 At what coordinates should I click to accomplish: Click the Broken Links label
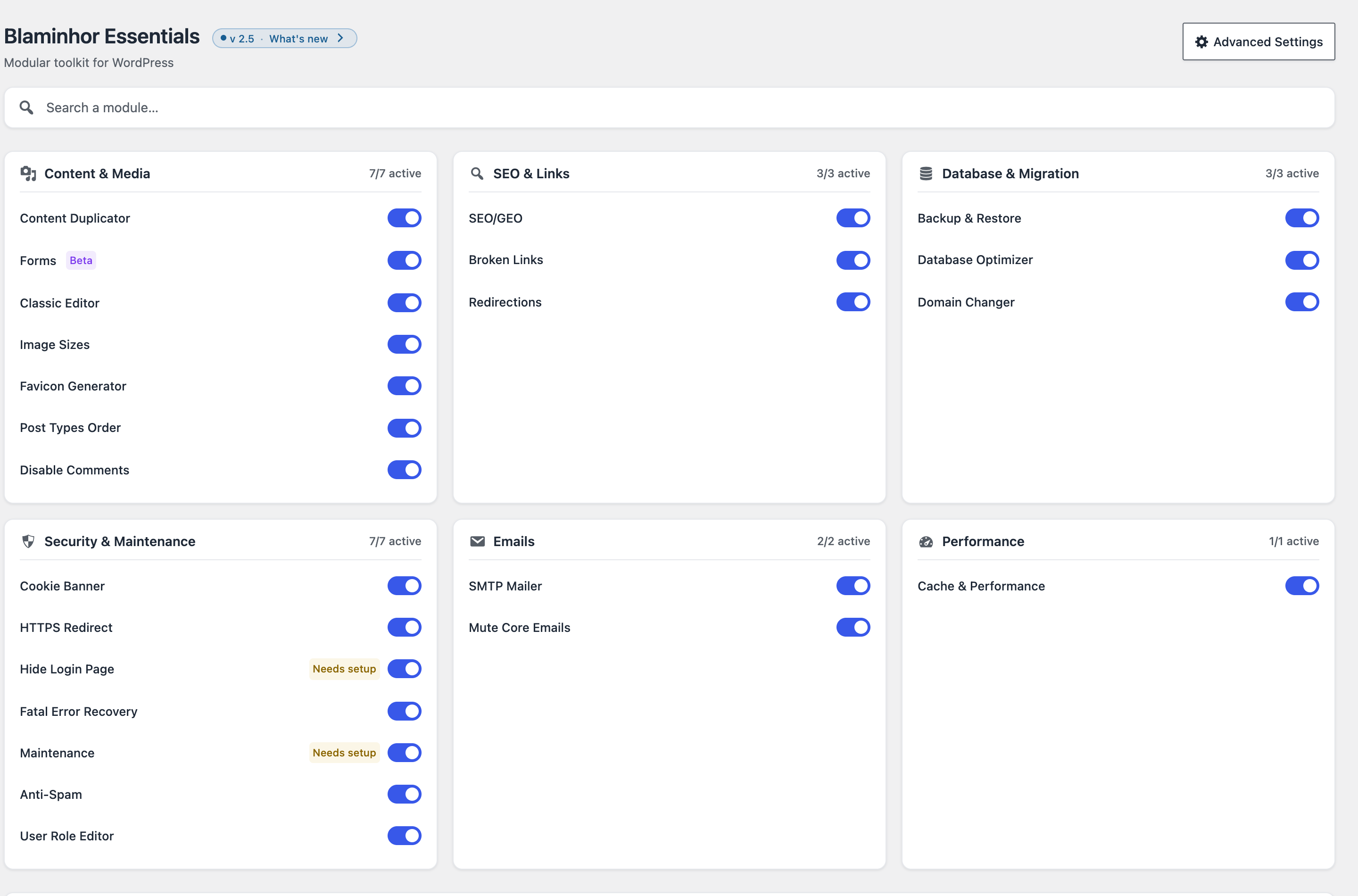point(505,260)
